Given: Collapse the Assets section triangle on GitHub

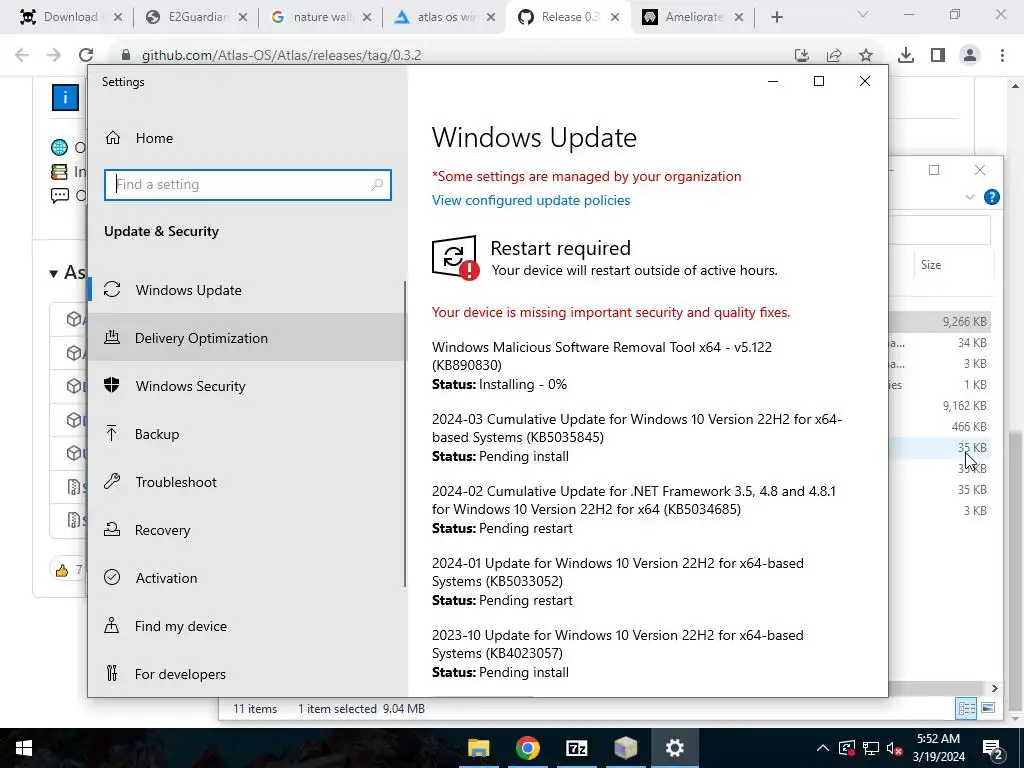Looking at the screenshot, I should 54,274.
